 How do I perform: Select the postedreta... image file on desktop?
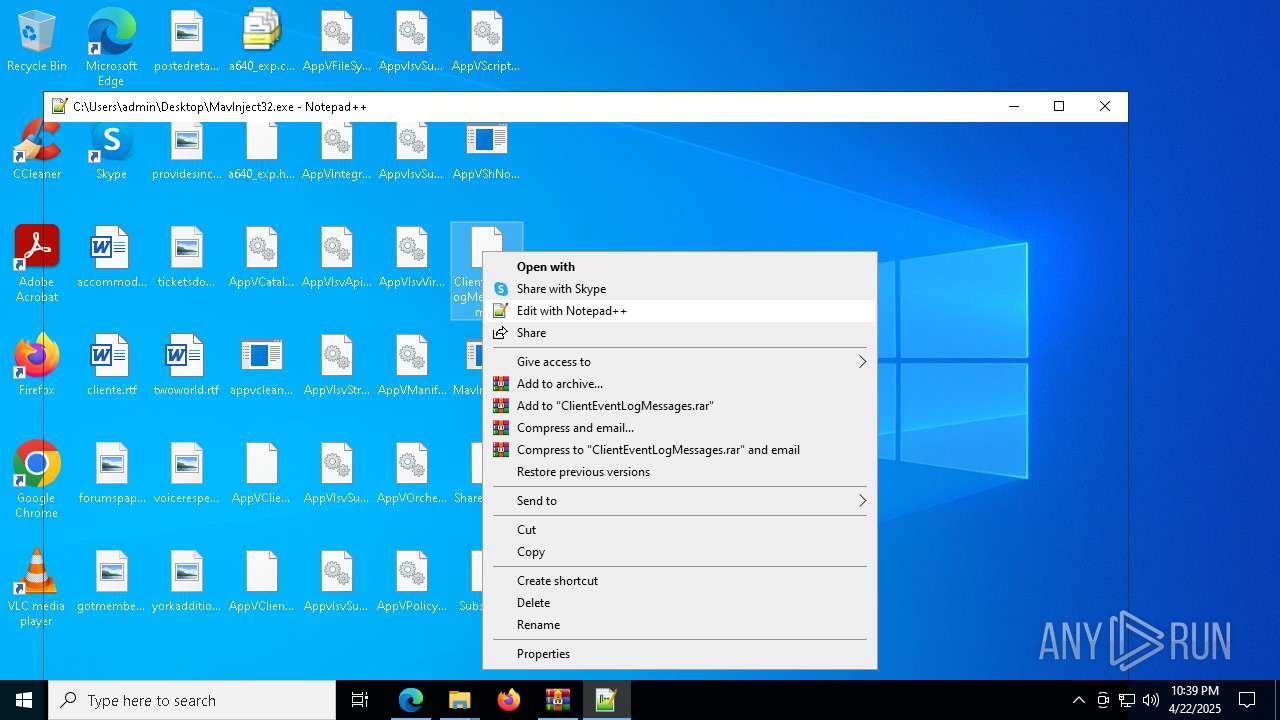click(x=187, y=42)
